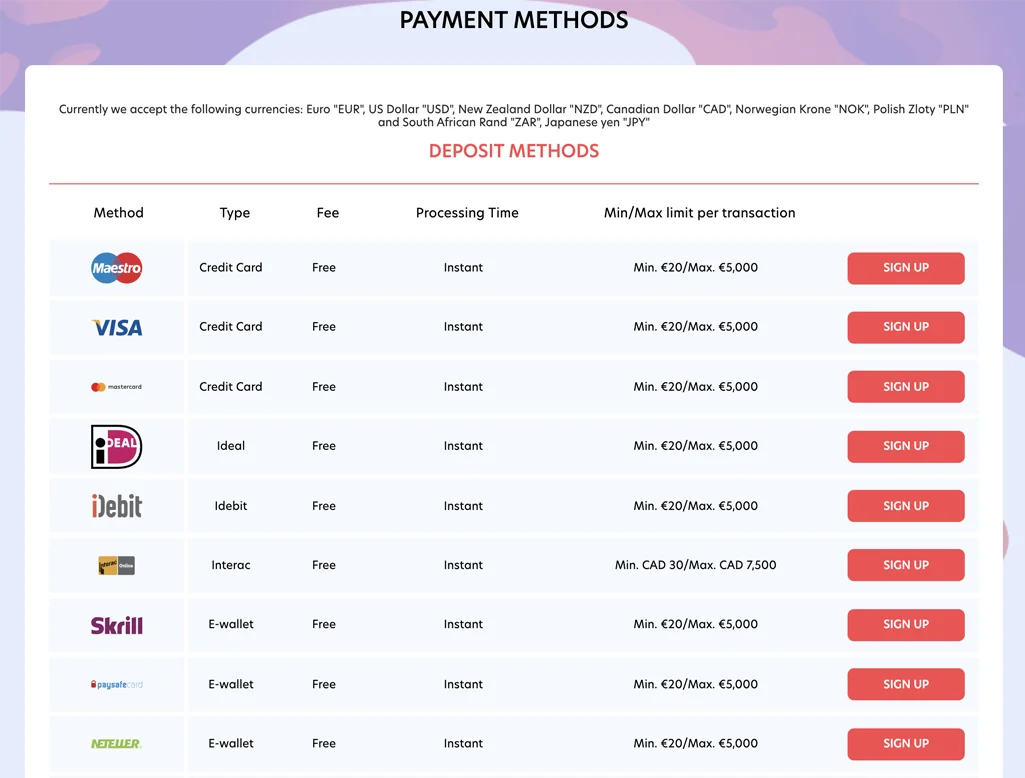This screenshot has width=1025, height=778.
Task: Select the Skrill logo
Action: click(116, 625)
